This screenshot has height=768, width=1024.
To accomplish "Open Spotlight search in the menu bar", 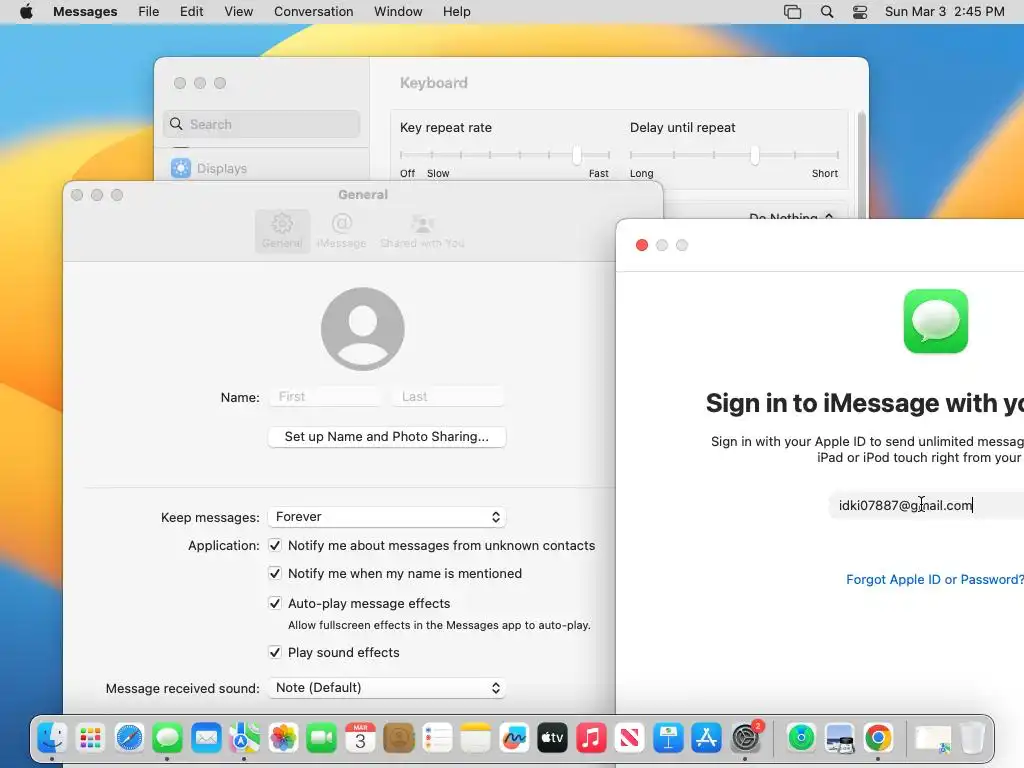I will [827, 12].
